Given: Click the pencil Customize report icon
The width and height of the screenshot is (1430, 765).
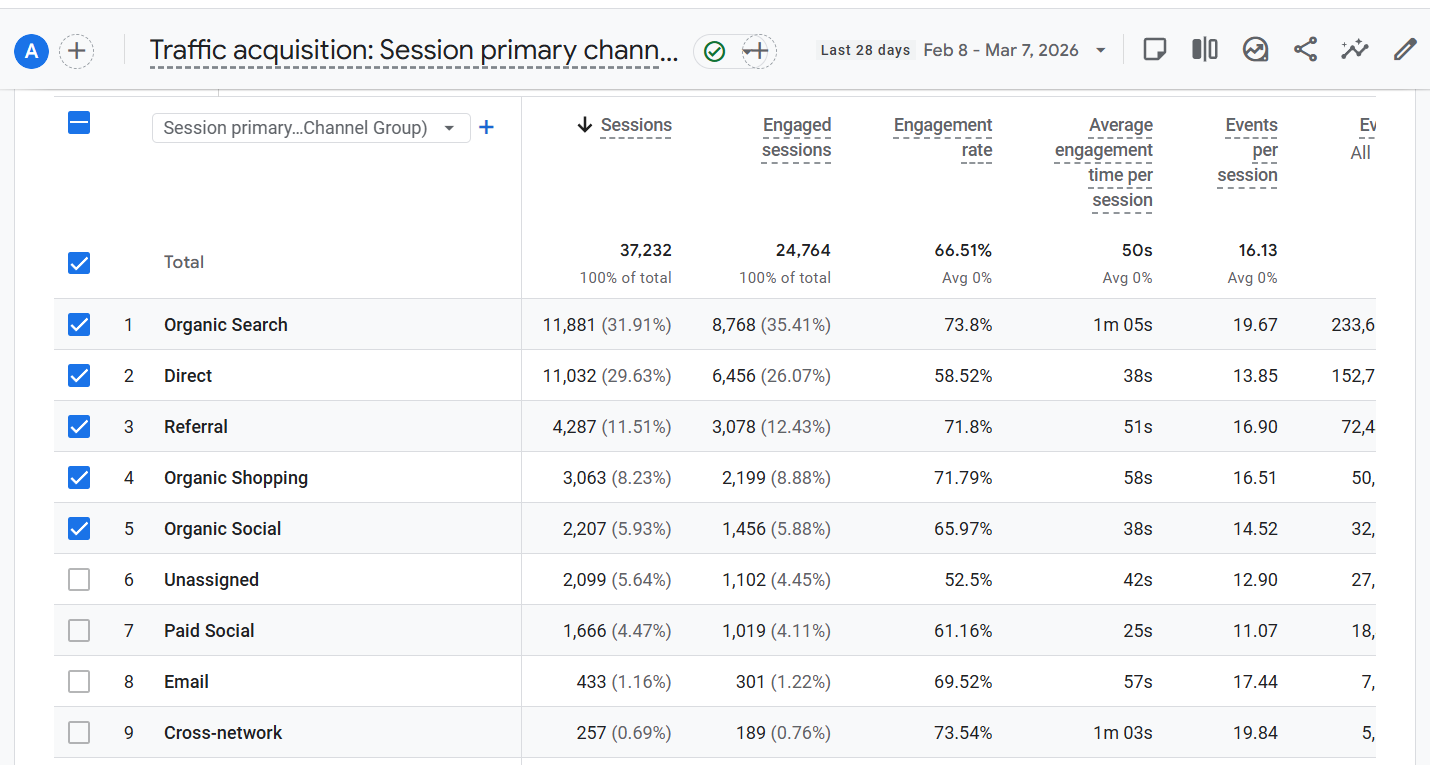Looking at the screenshot, I should (x=1405, y=50).
